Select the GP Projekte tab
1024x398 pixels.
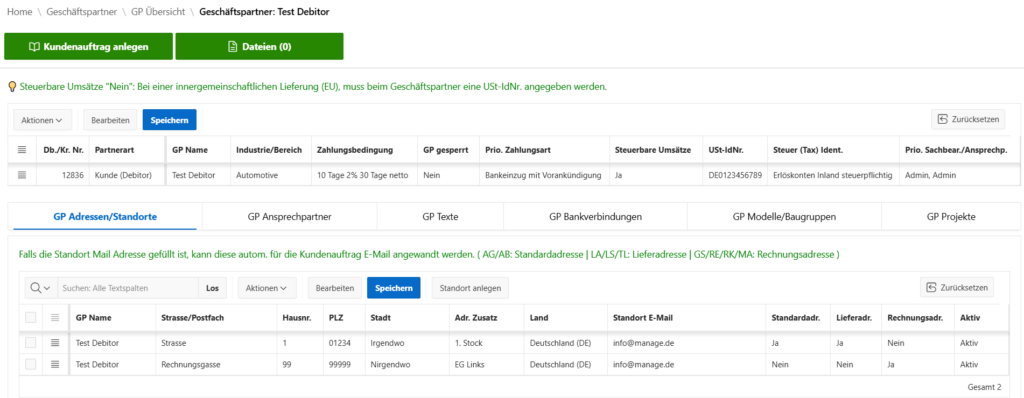[951, 216]
